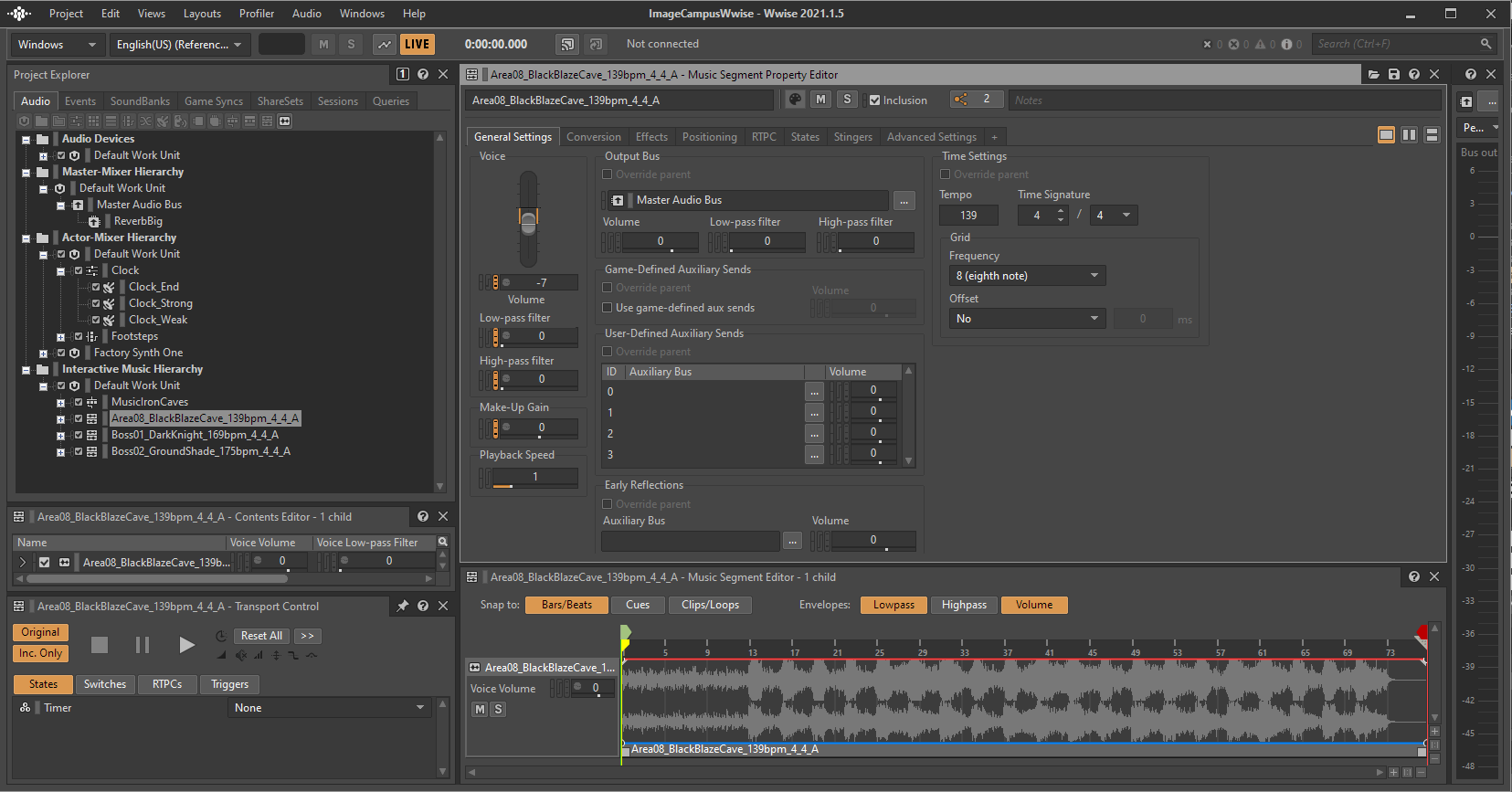Click the Lowpass envelope button
Image resolution: width=1512 pixels, height=792 pixels.
pyautogui.click(x=893, y=605)
